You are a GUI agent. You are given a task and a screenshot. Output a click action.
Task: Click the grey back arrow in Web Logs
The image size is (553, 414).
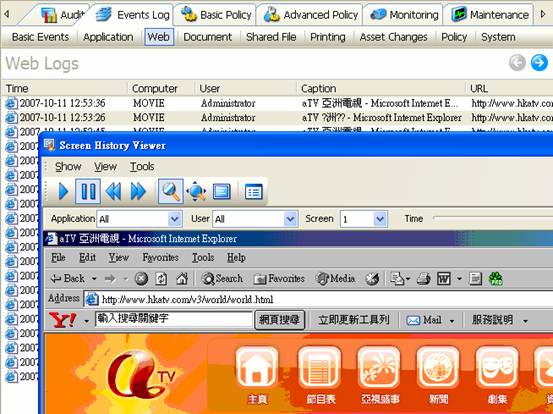pos(517,63)
